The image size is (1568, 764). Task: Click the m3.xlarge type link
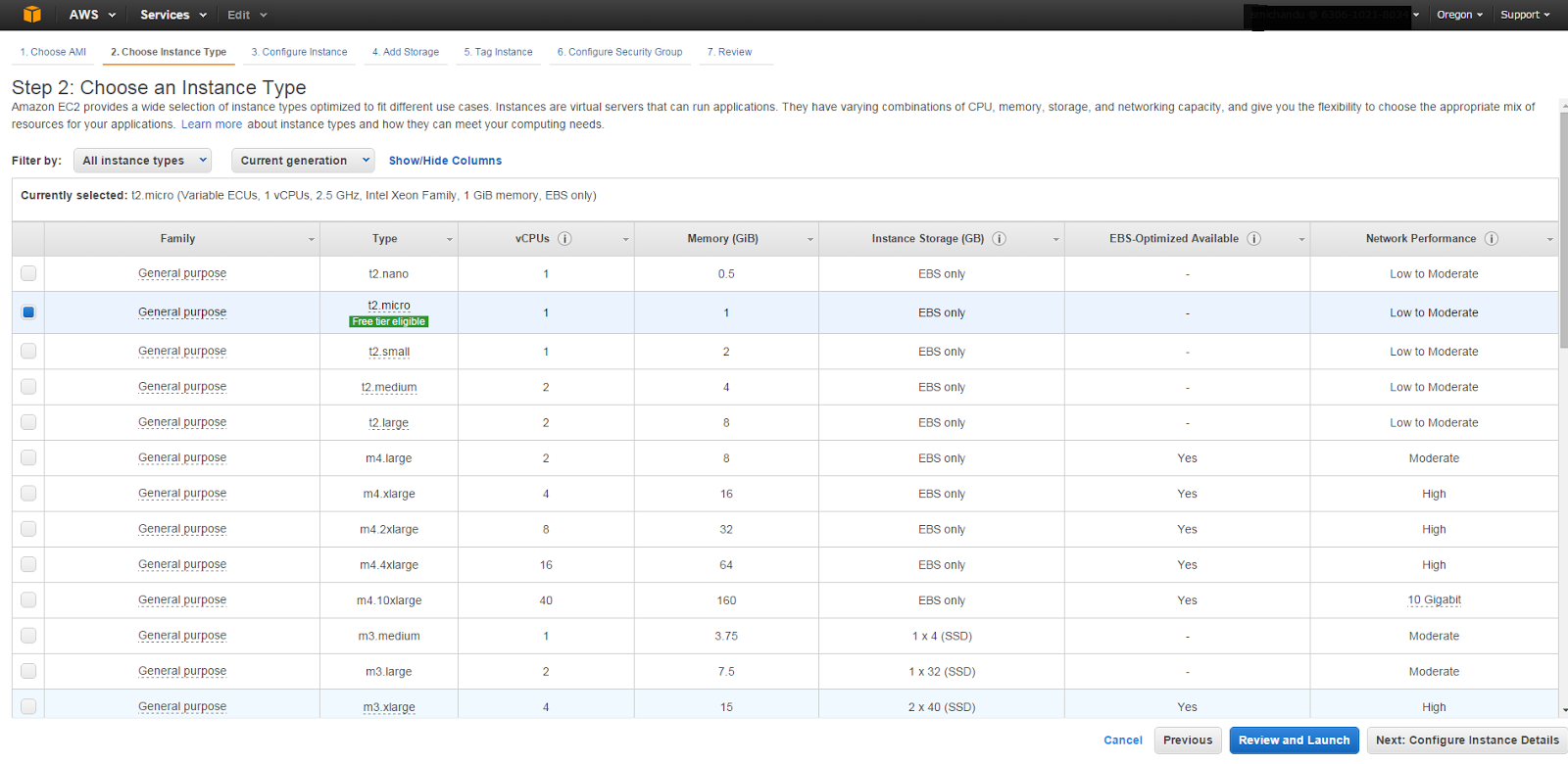tap(389, 707)
